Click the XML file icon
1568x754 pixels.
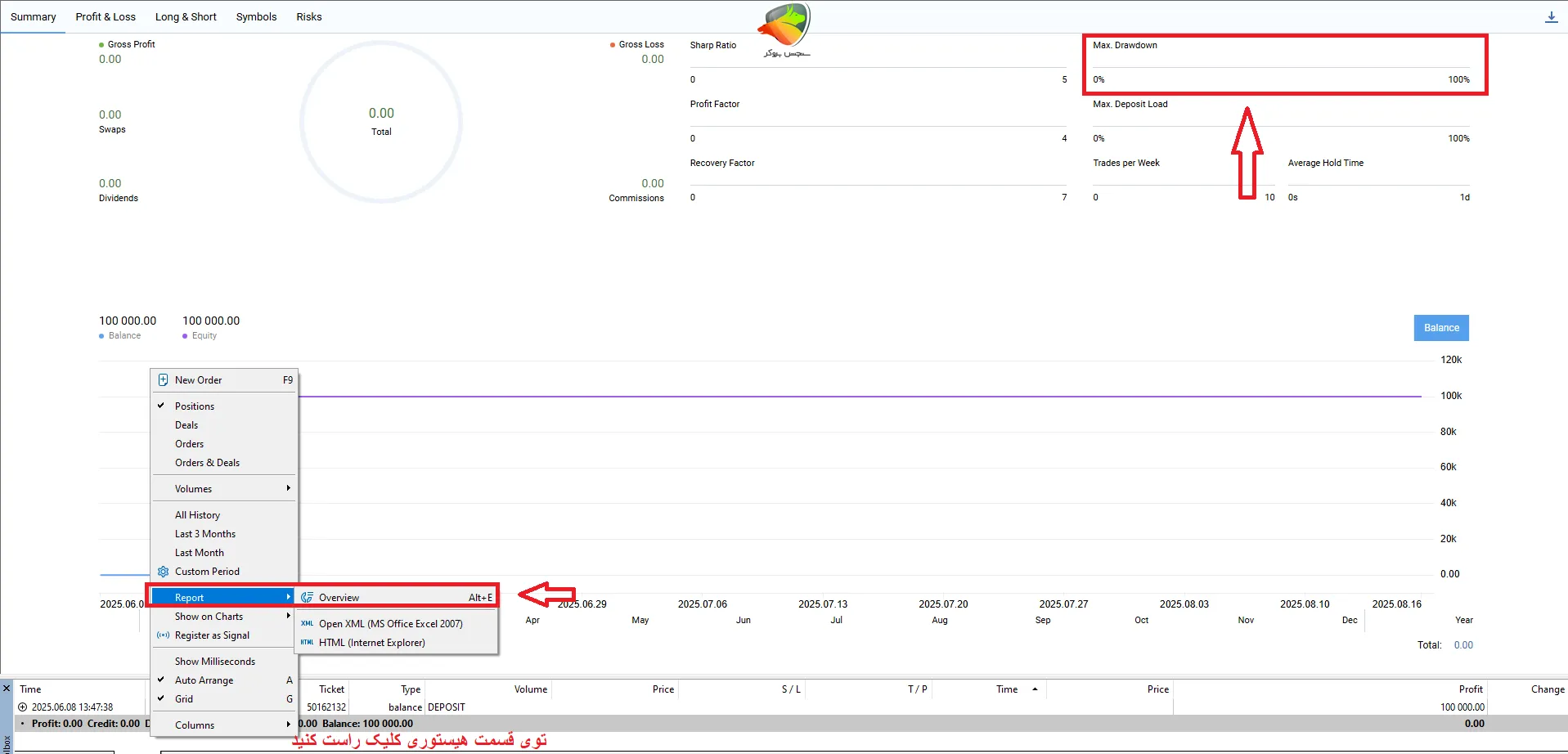[307, 624]
